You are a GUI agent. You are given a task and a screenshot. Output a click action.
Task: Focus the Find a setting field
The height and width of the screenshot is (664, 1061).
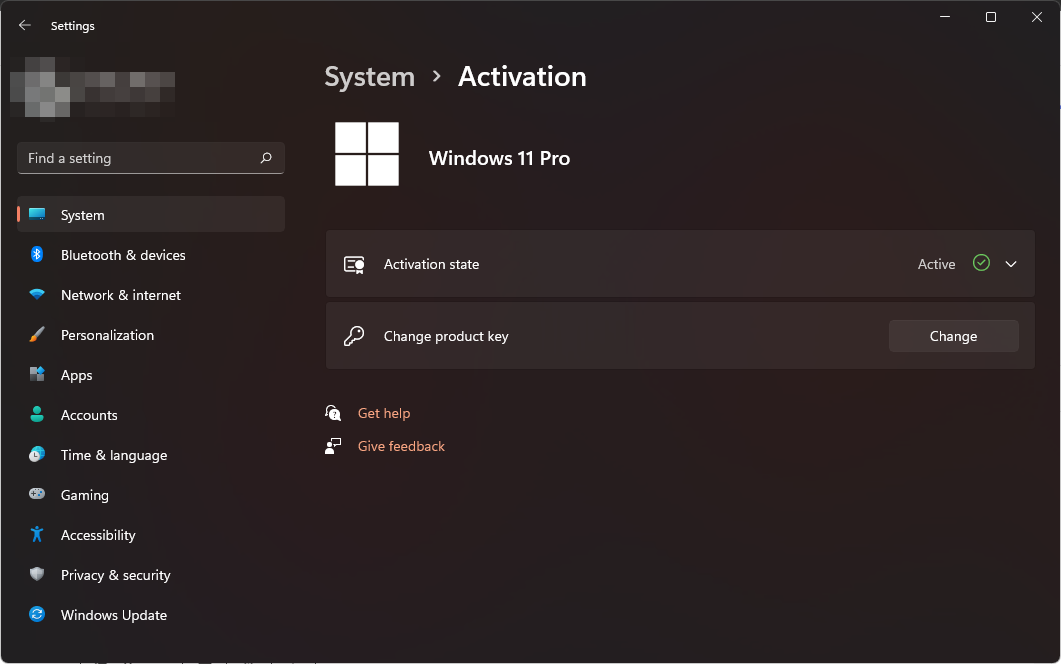[x=150, y=158]
